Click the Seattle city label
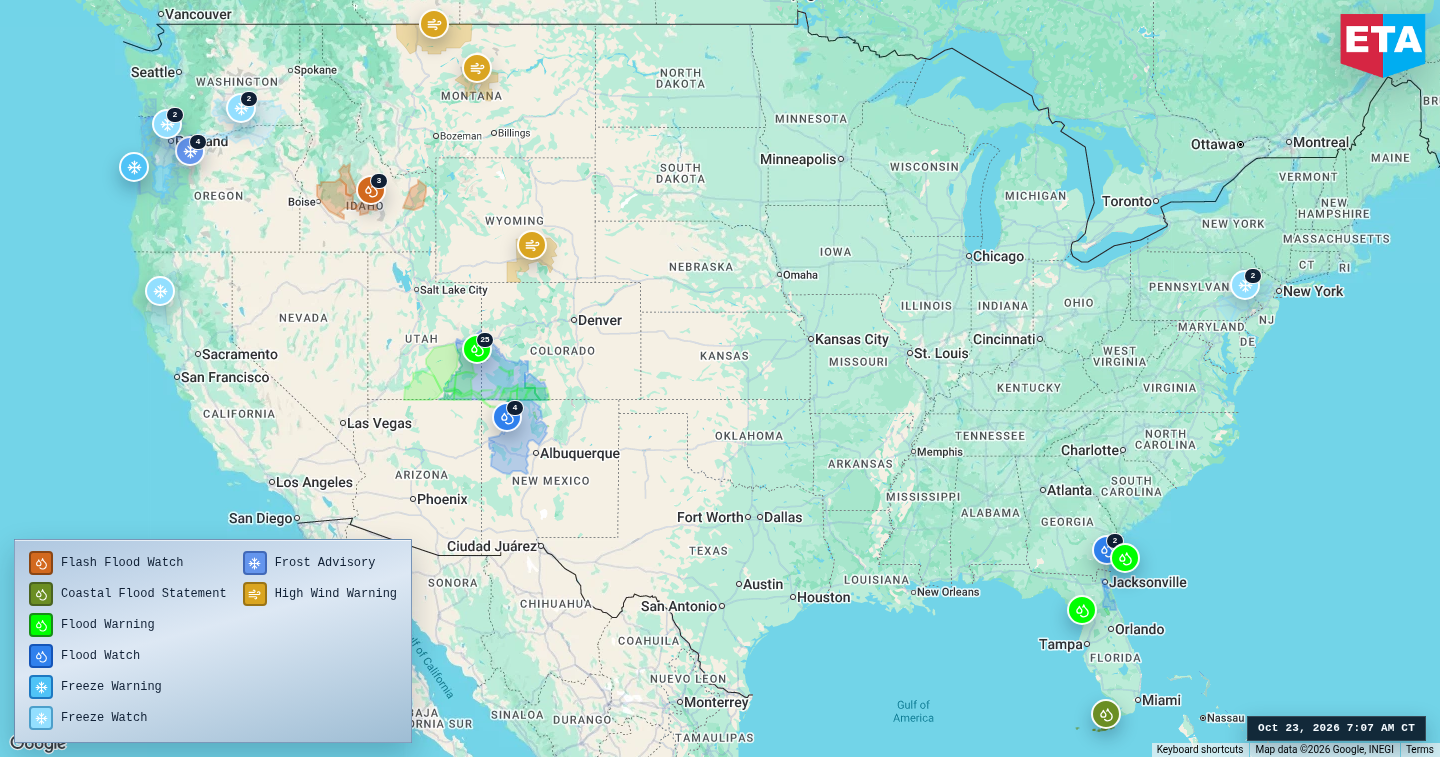Image resolution: width=1440 pixels, height=757 pixels. point(153,73)
